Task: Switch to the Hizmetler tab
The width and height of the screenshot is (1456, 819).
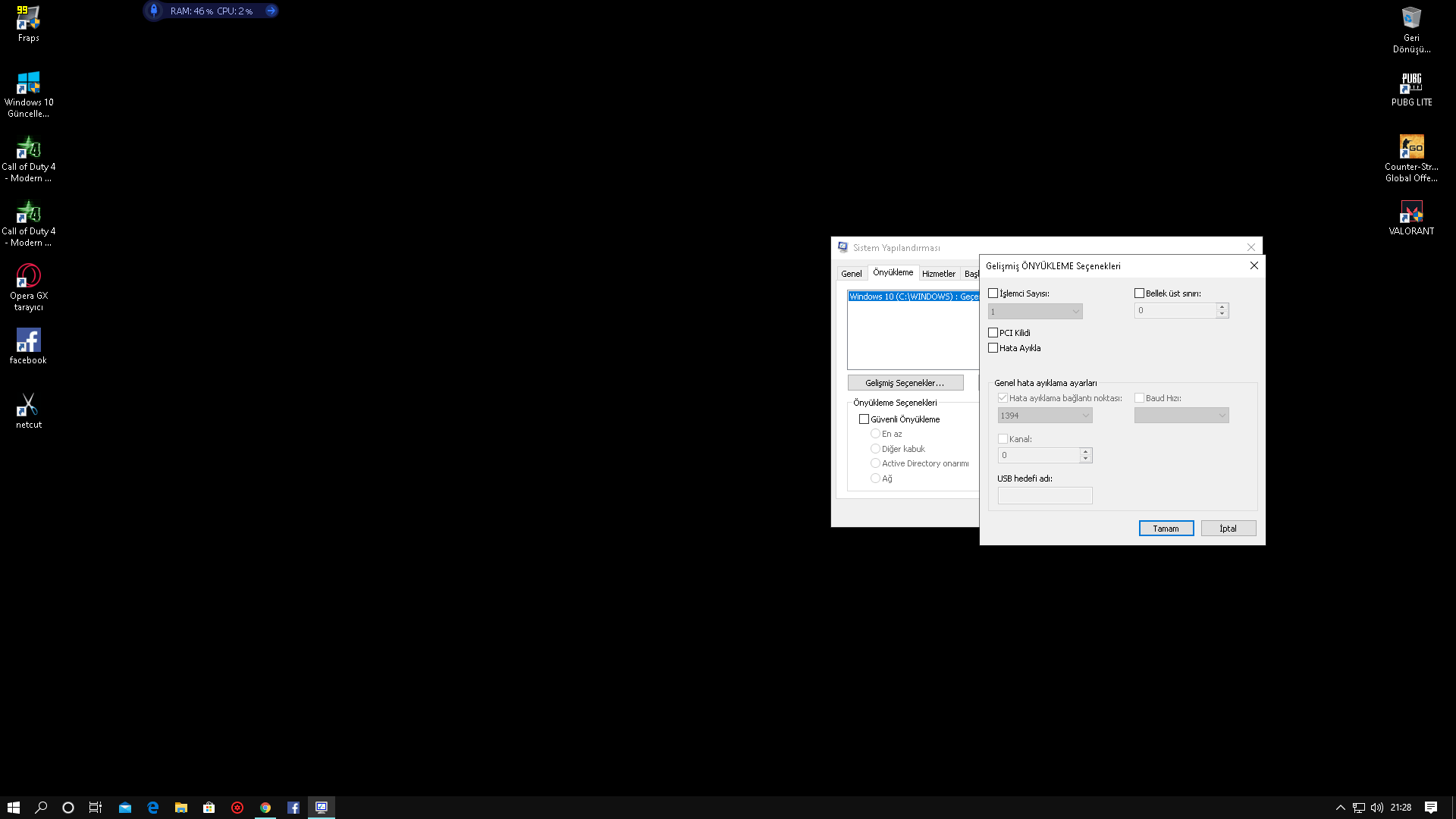Action: tap(938, 274)
